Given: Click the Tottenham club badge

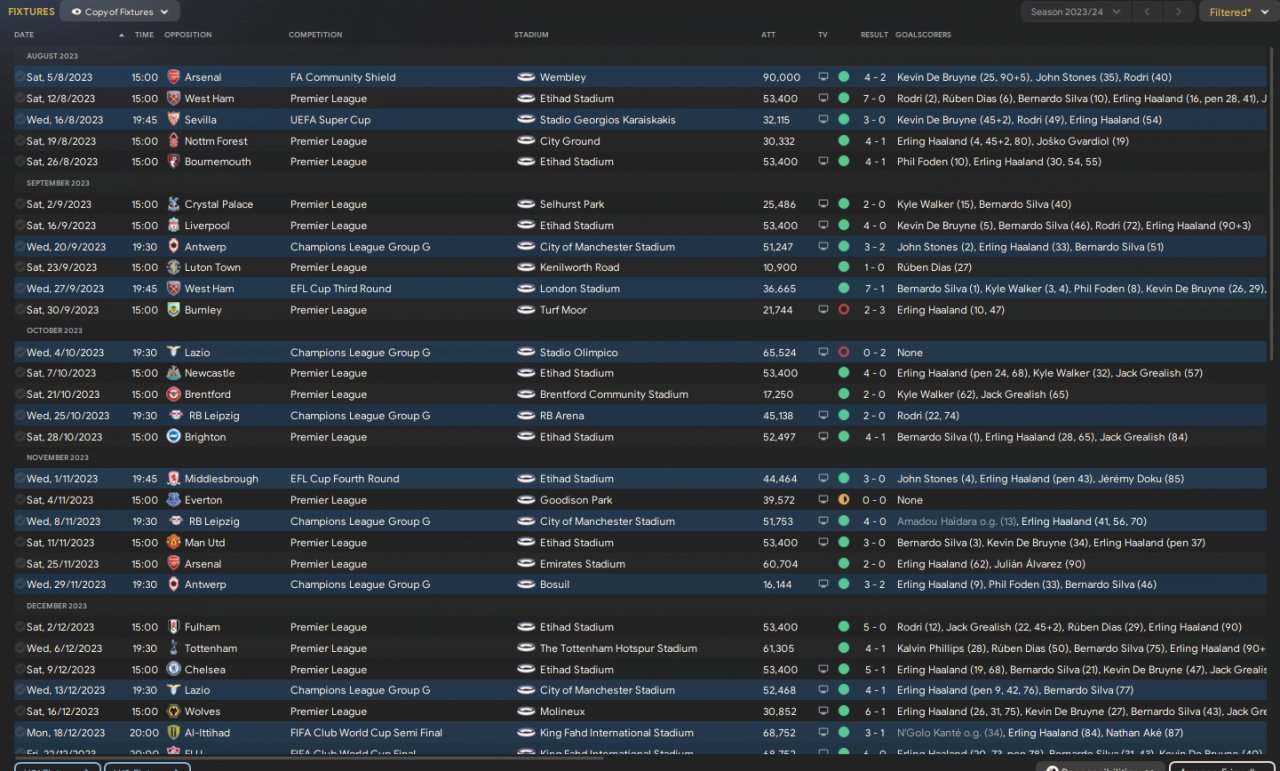Looking at the screenshot, I should tap(174, 648).
